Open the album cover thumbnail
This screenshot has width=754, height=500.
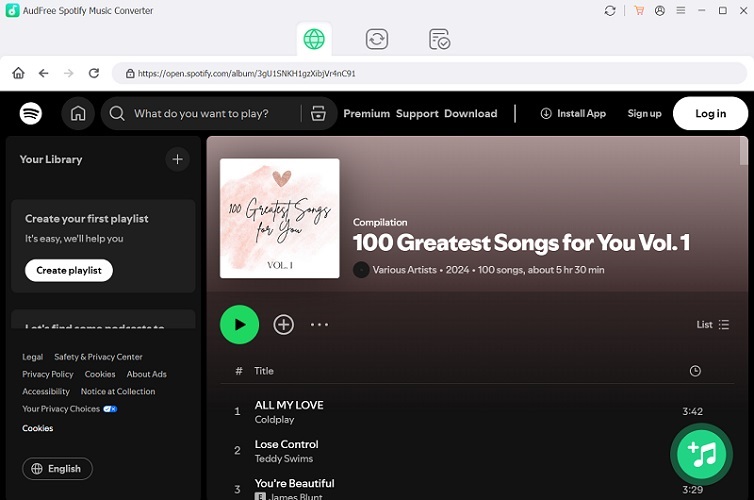click(279, 218)
